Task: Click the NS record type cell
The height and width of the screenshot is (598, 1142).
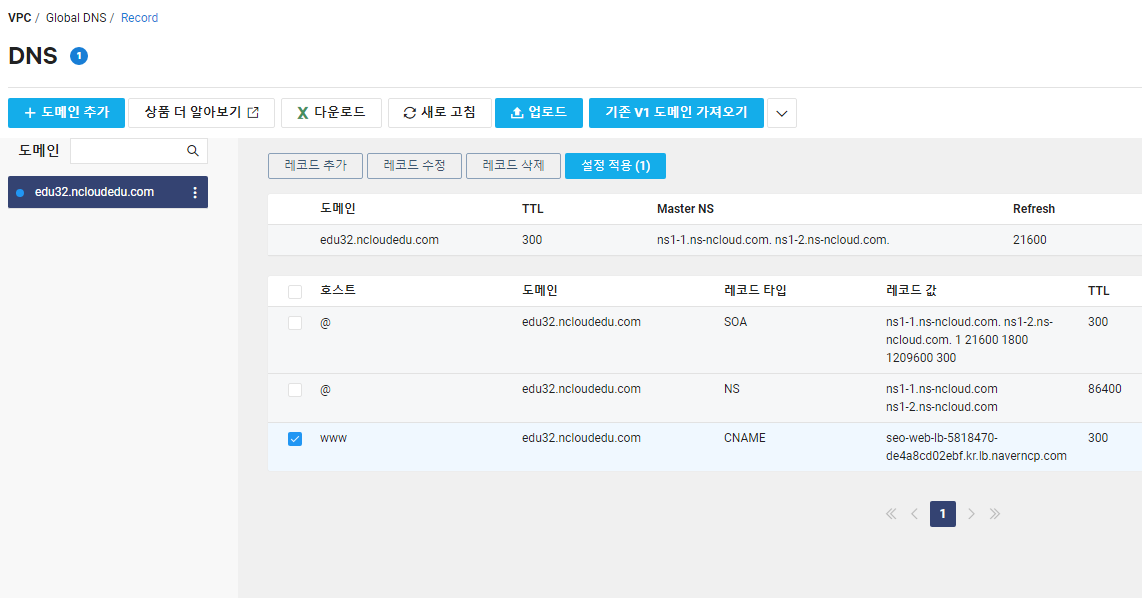Action: coord(732,389)
